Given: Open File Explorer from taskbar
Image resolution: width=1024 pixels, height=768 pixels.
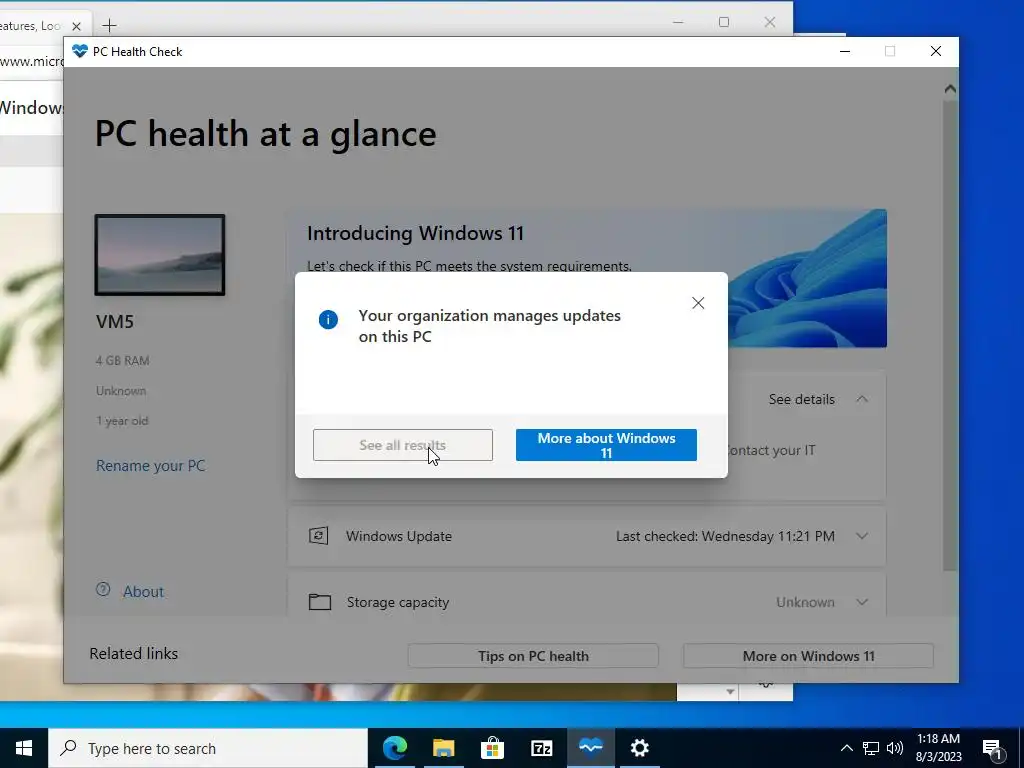Looking at the screenshot, I should [x=443, y=748].
